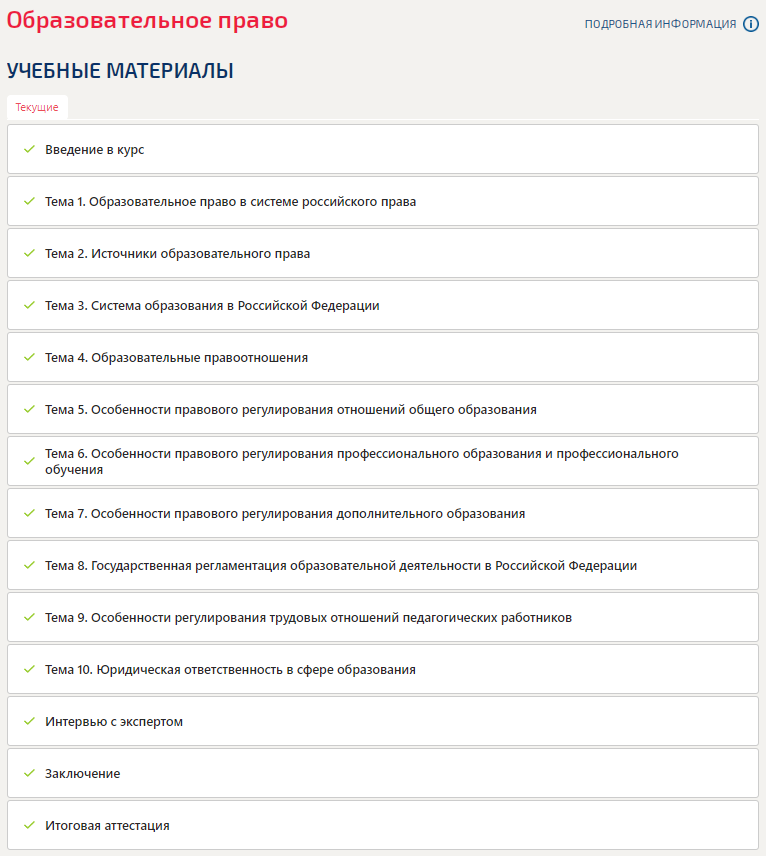The image size is (766, 856).
Task: Open Тема 9 about педагогических работников
Action: point(308,618)
